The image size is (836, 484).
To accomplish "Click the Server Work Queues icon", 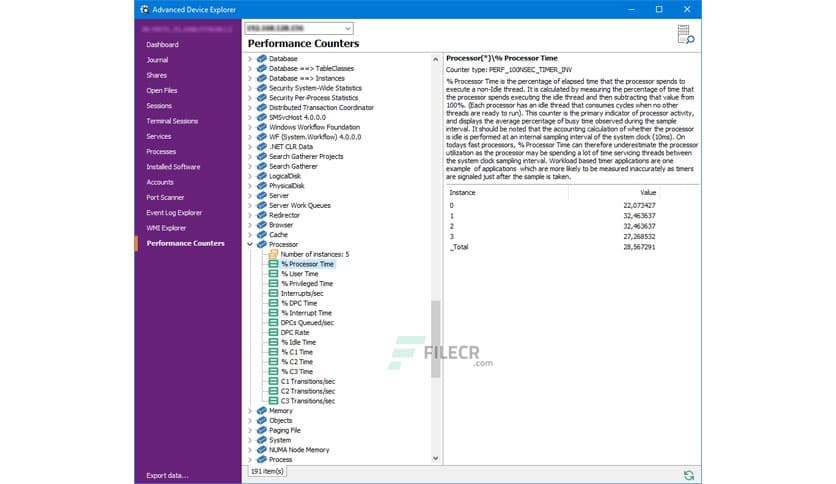I will click(261, 205).
